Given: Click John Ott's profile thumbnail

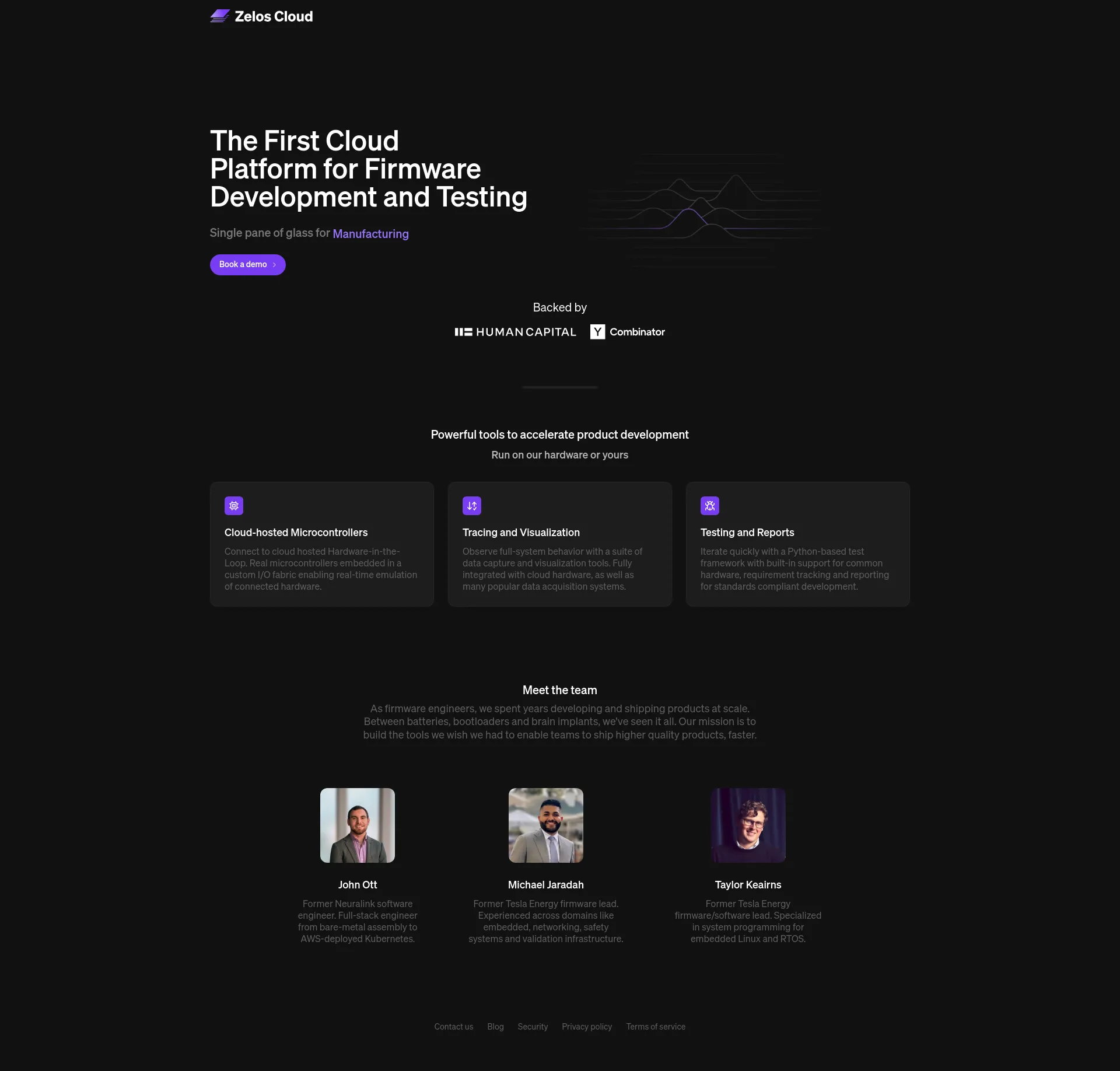Looking at the screenshot, I should 357,825.
